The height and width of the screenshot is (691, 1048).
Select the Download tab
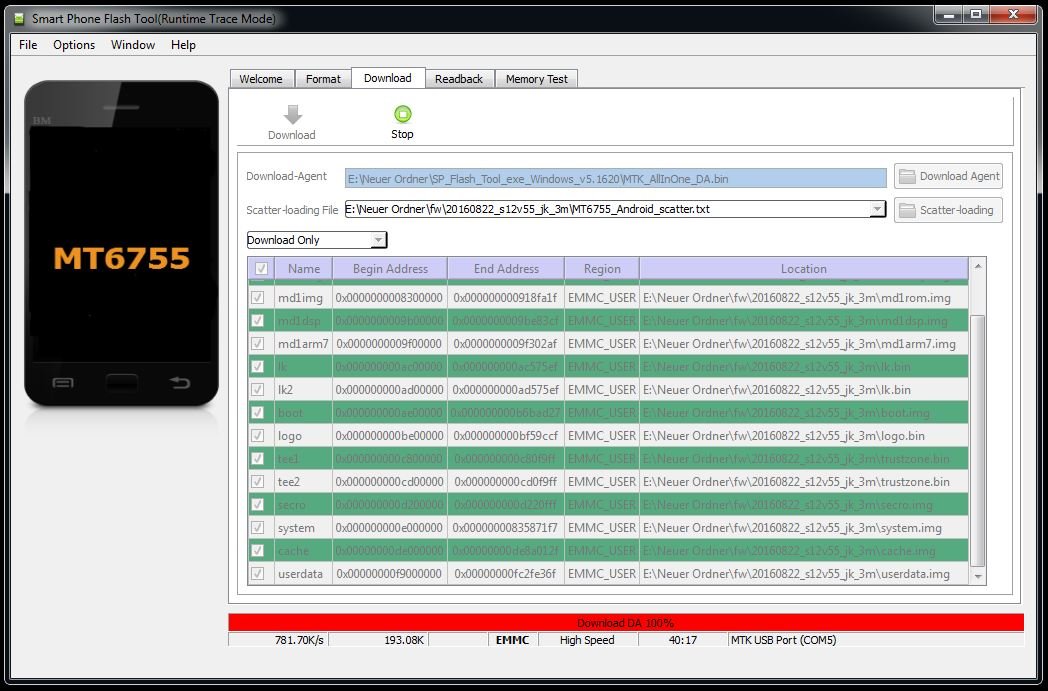[388, 78]
